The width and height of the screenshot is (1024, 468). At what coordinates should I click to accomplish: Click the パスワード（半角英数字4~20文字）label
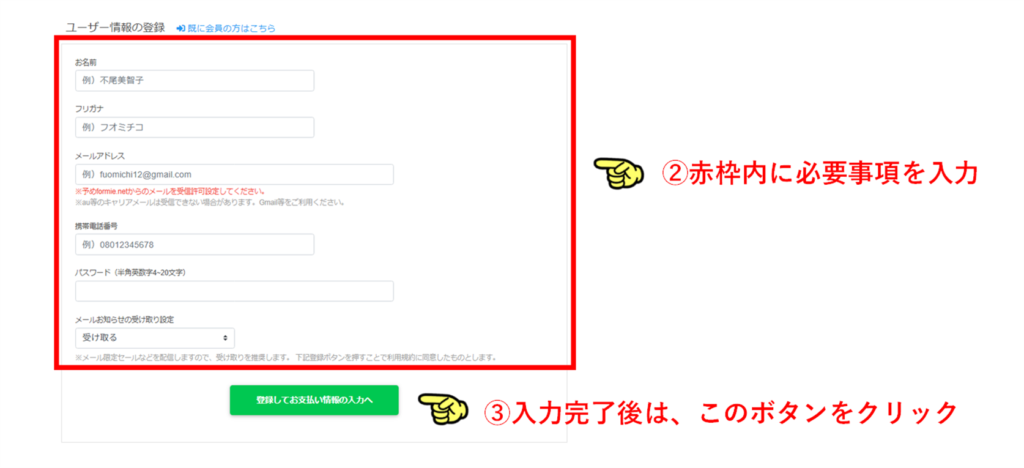[131, 273]
